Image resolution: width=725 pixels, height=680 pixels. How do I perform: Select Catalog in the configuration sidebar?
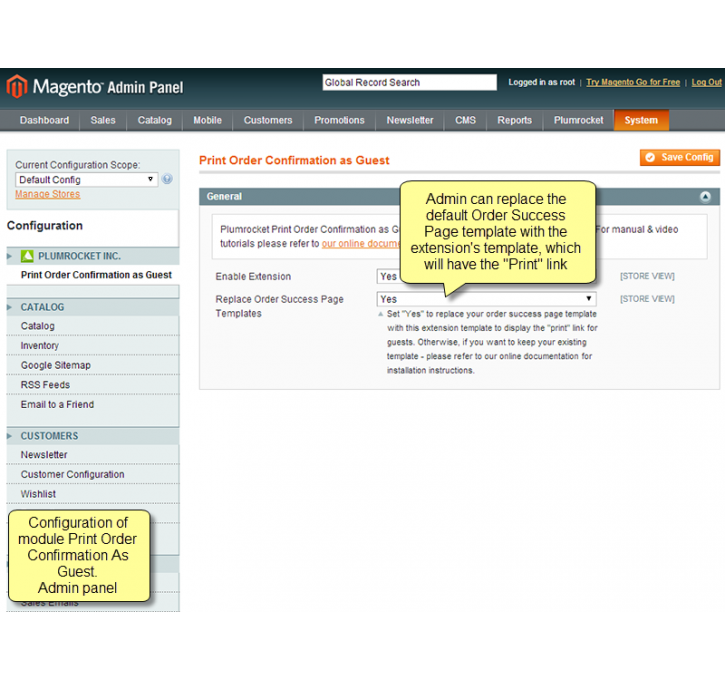37,326
